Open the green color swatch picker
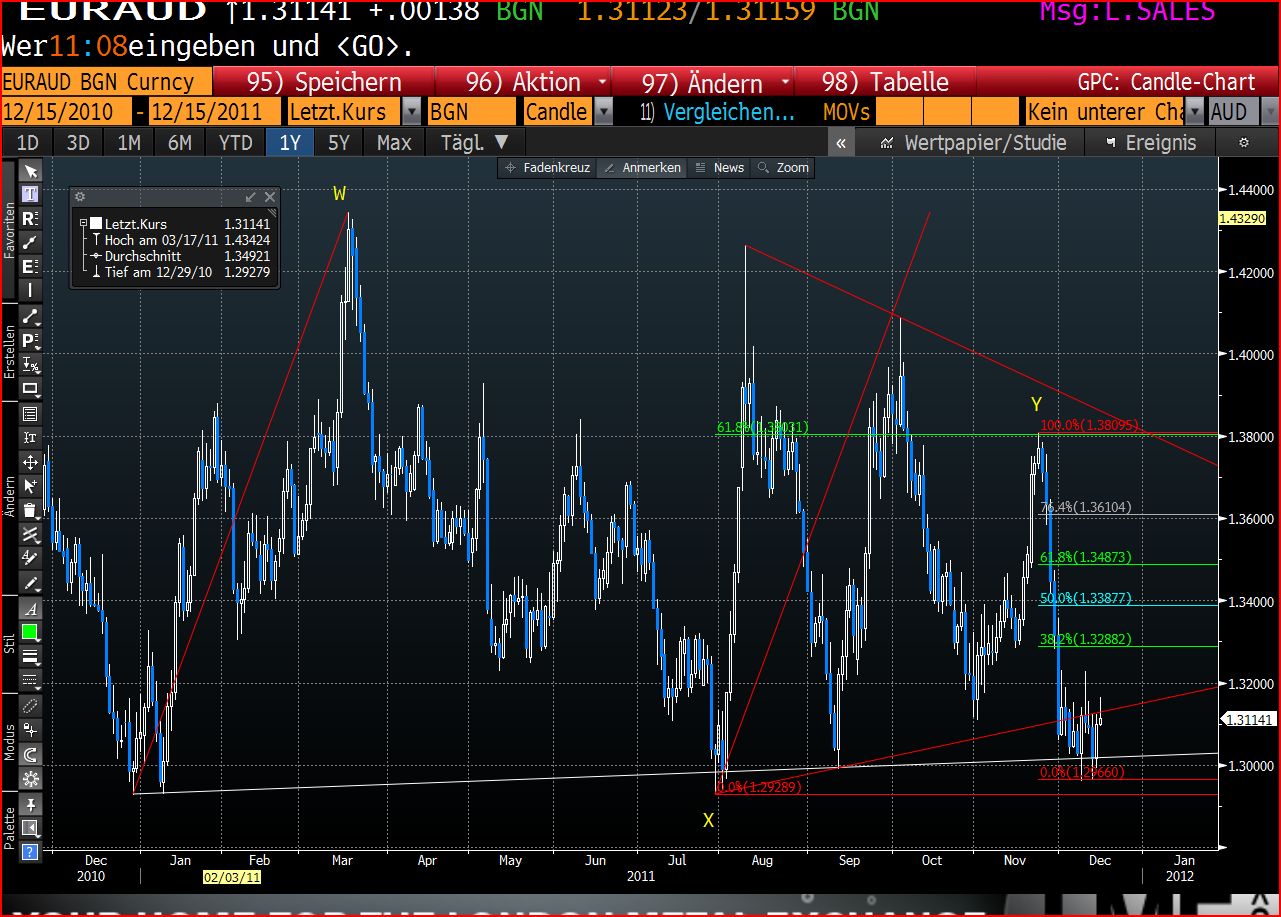The width and height of the screenshot is (1281, 917). tap(30, 632)
